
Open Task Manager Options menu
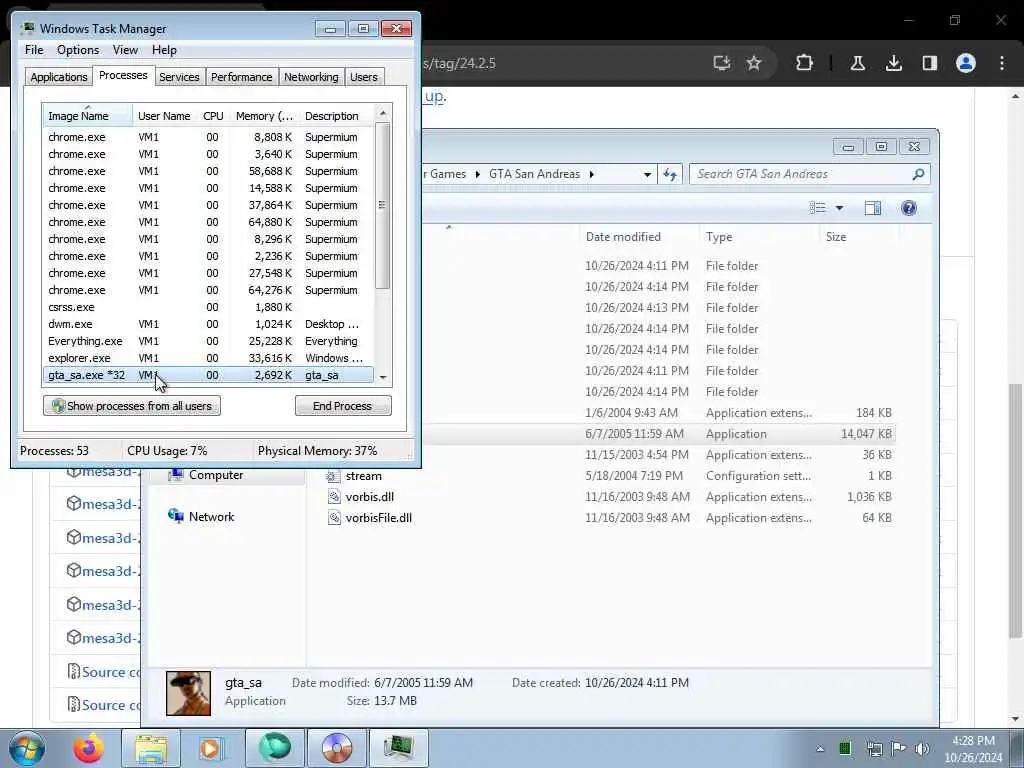coord(78,50)
